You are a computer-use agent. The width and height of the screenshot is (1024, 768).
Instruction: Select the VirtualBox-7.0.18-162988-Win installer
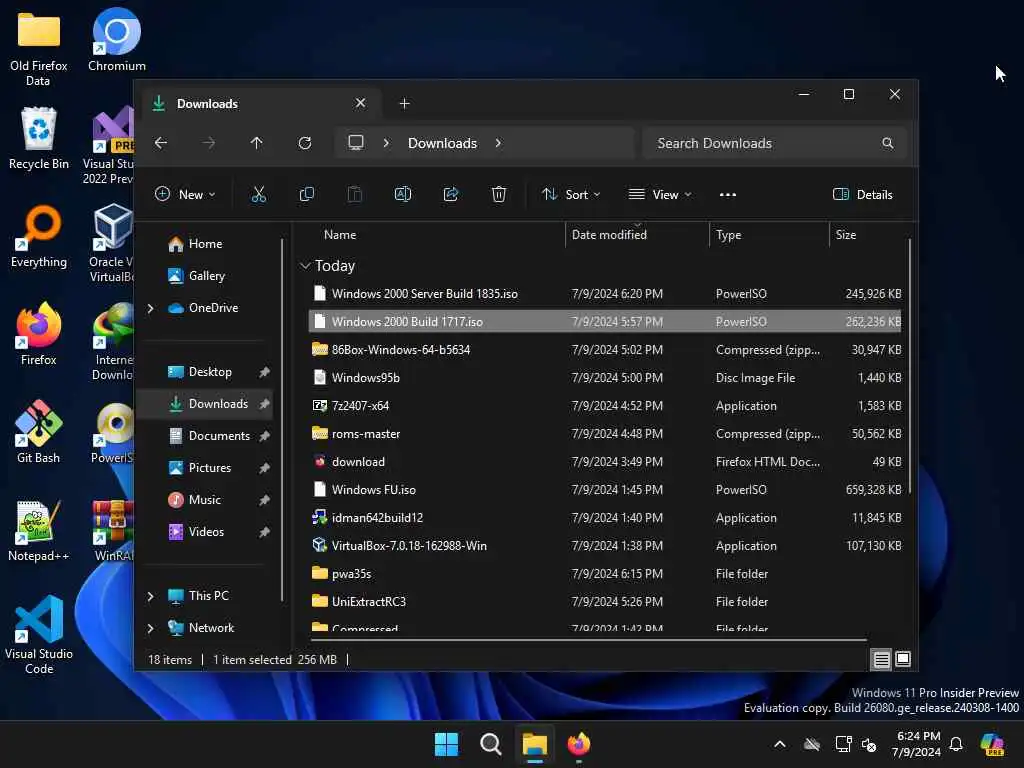point(605,546)
